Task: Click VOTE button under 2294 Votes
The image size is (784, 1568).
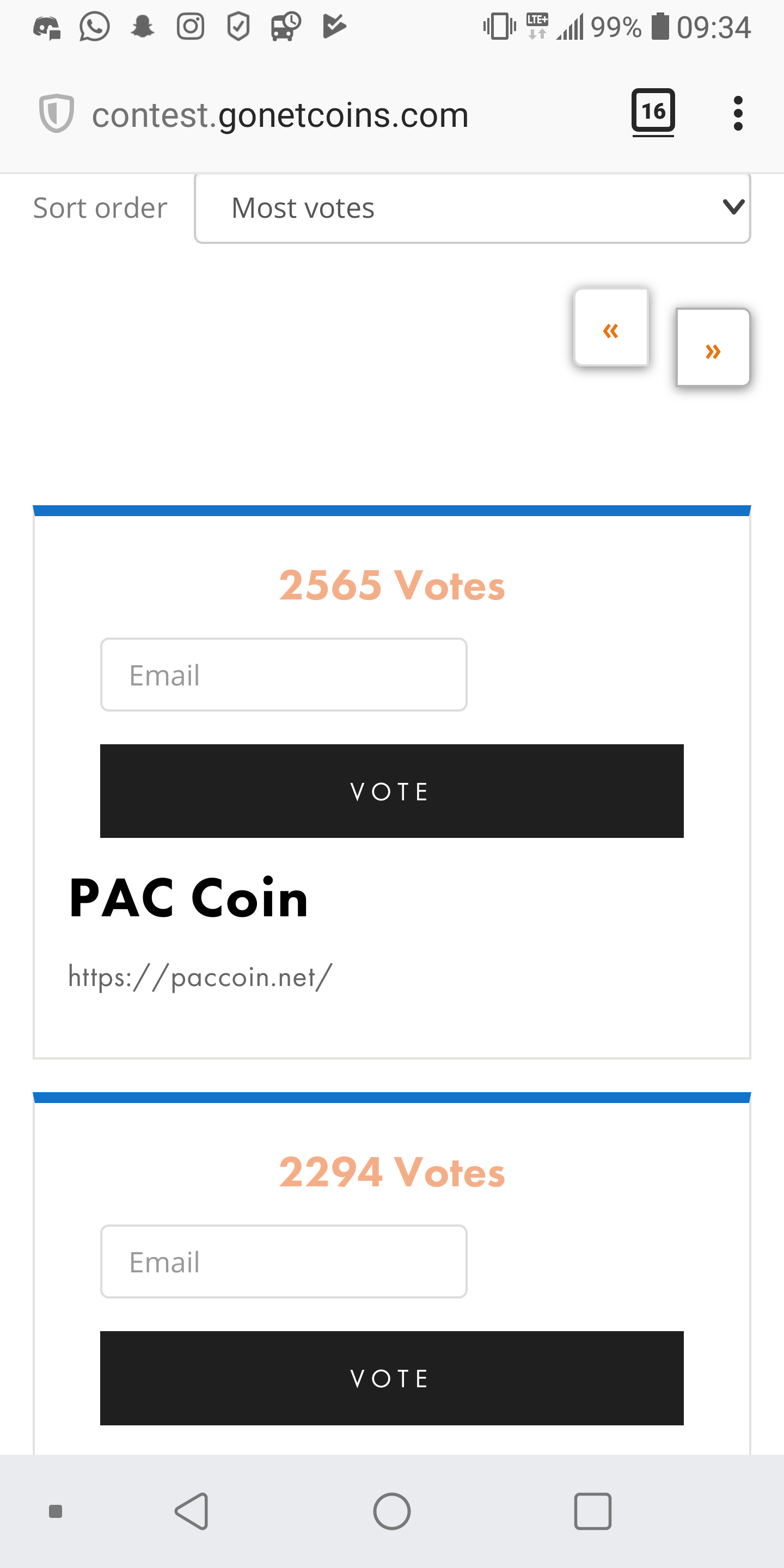Action: click(391, 1378)
